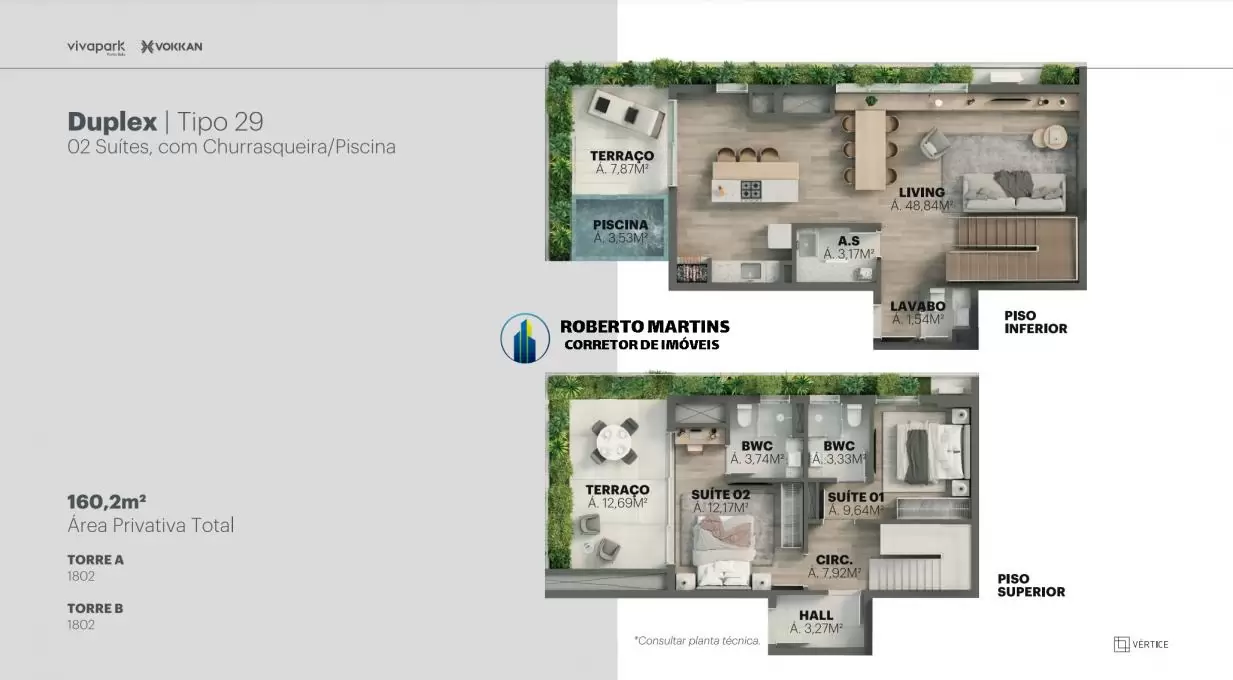Screen dimensions: 1233x680
Task: Click the Torre A heading
Action: (96, 560)
